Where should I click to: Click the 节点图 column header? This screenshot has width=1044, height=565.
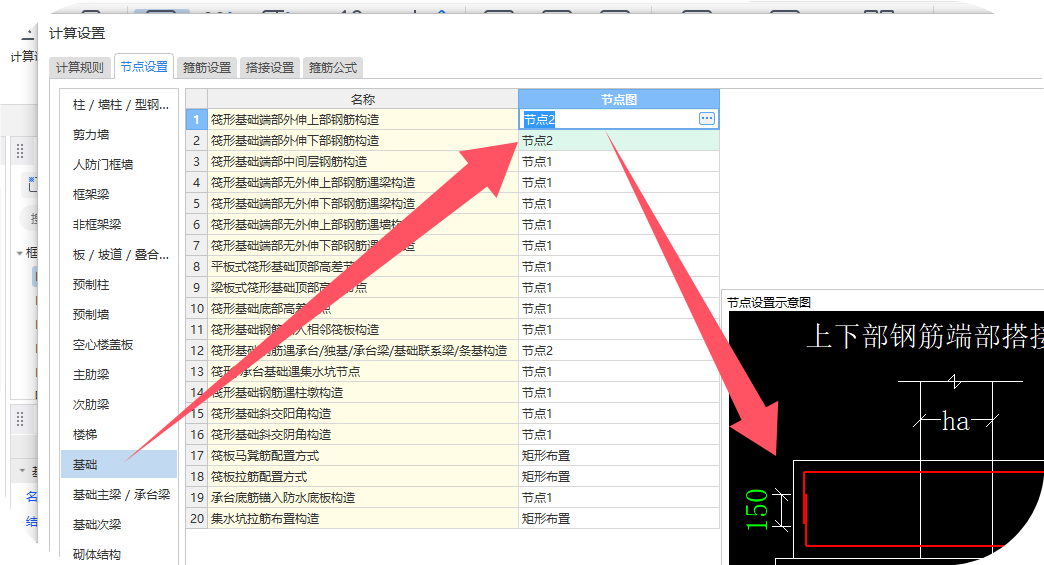point(619,99)
